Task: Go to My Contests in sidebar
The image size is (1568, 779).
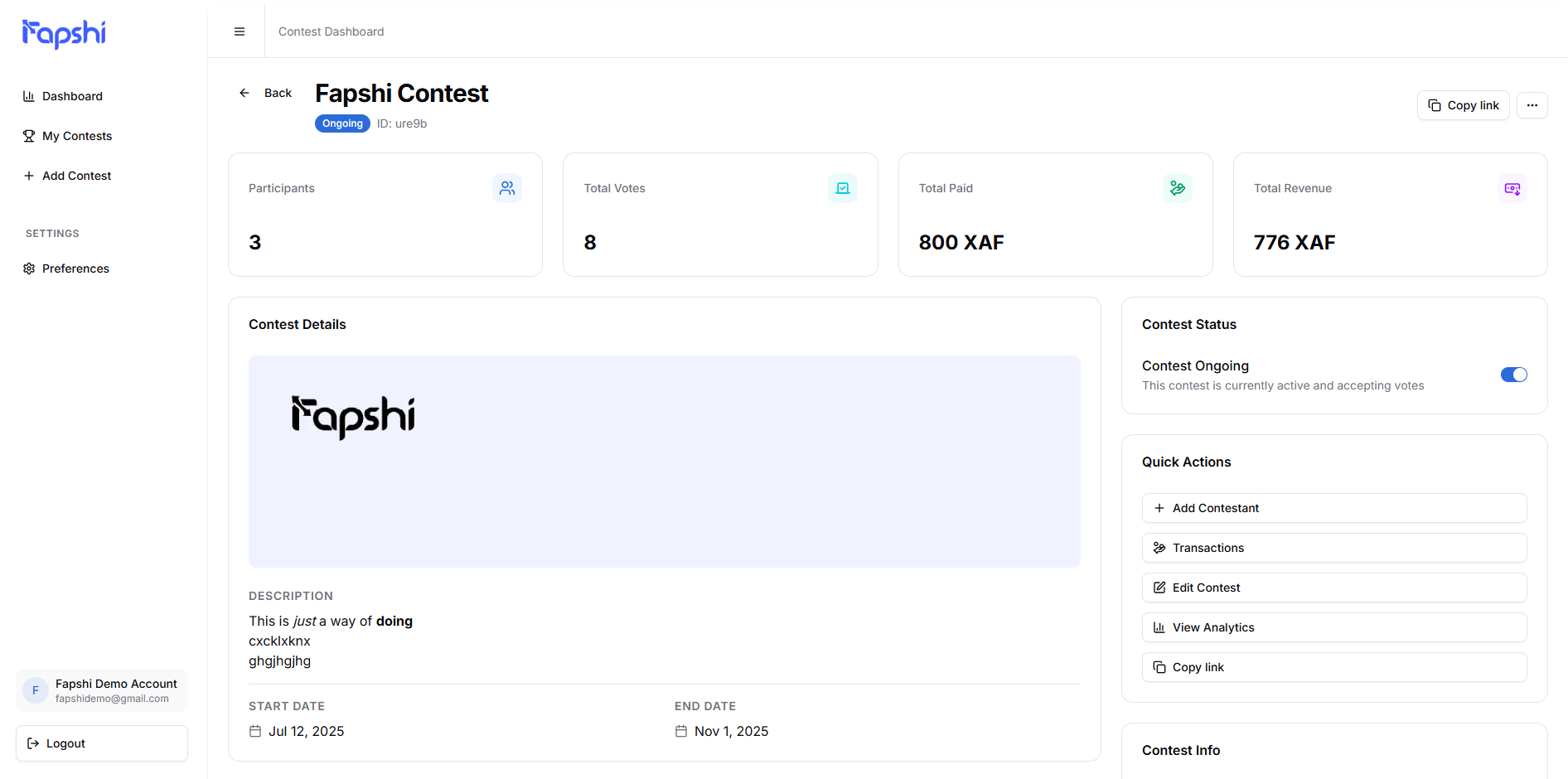Action: (x=76, y=136)
